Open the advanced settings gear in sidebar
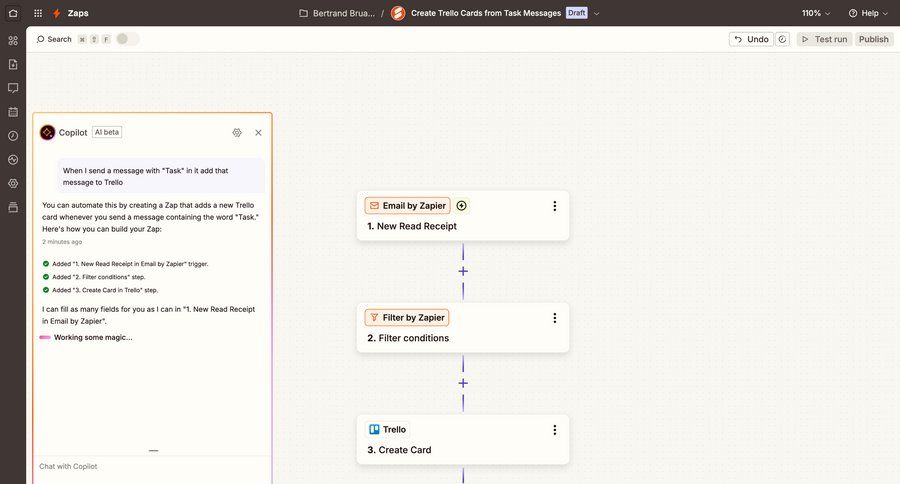 [13, 183]
